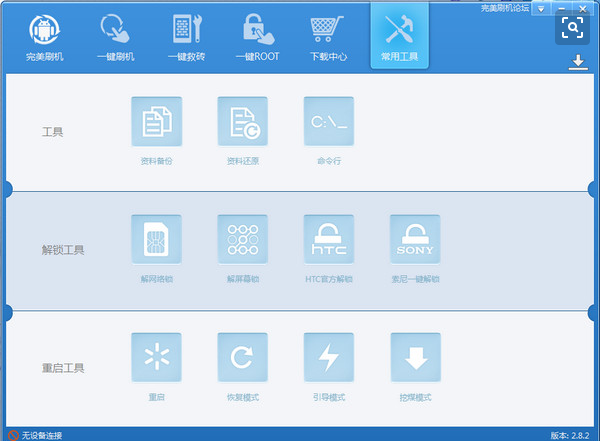601x441 pixels.
Task: Open the 完美刷机 home tab
Action: click(44, 38)
